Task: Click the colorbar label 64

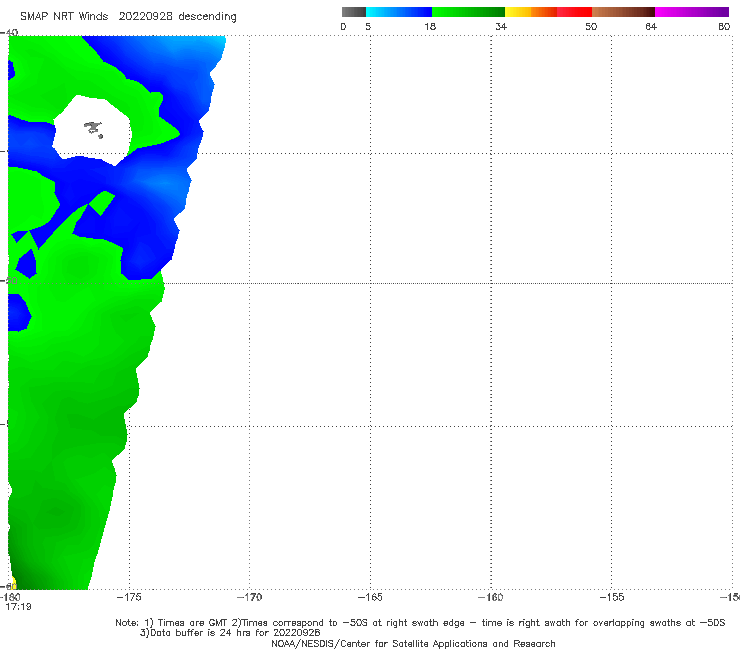Action: pos(651,26)
